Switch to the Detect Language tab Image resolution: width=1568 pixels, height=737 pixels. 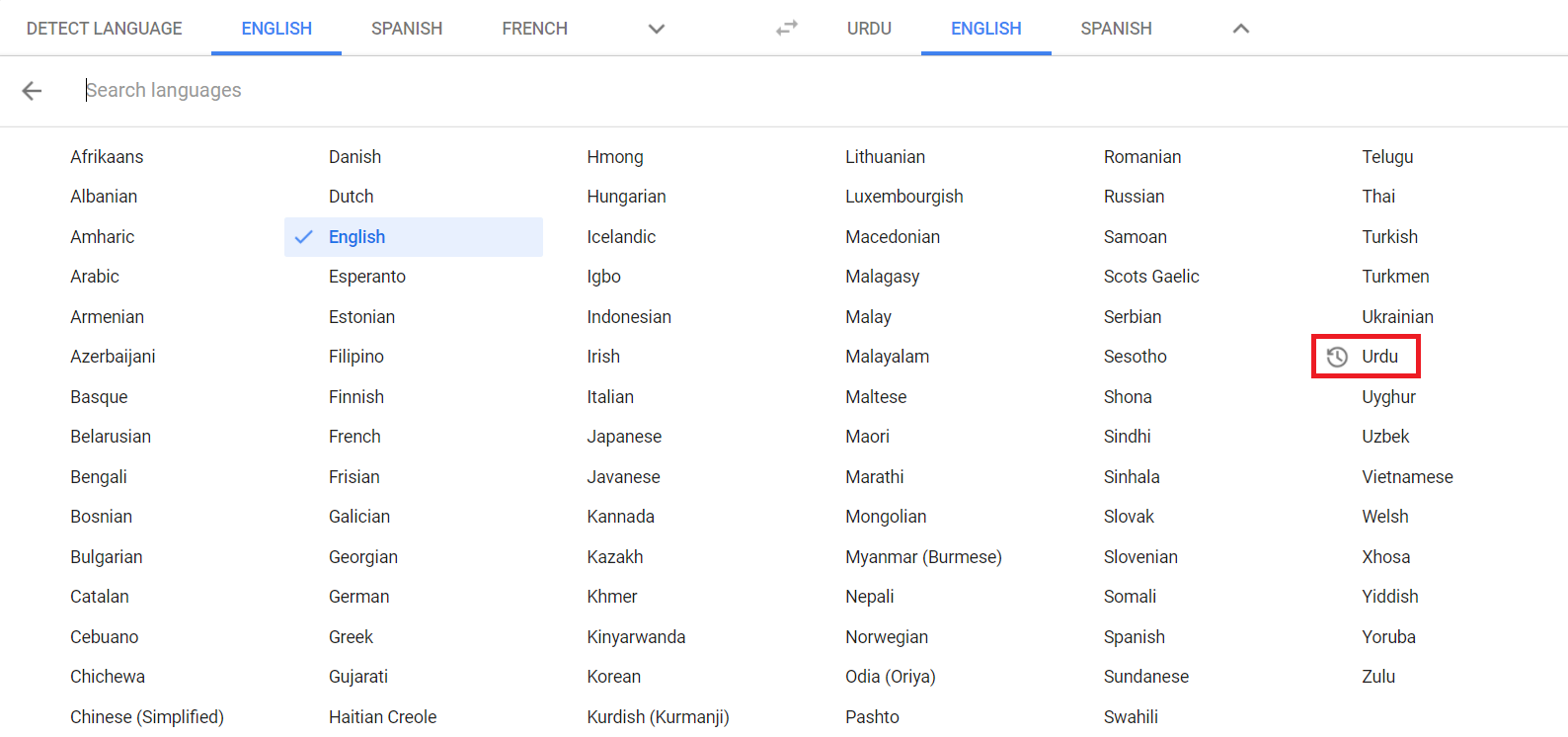point(105,29)
